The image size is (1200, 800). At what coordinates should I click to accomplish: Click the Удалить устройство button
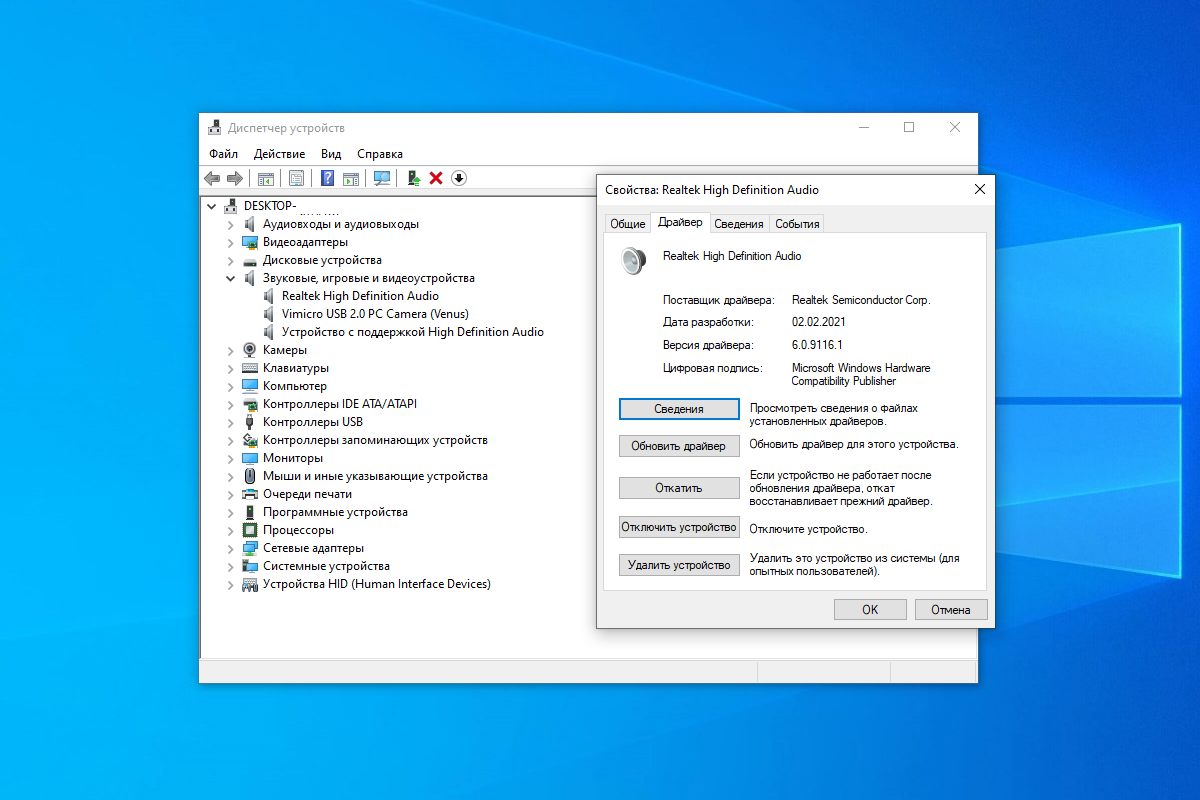pyautogui.click(x=679, y=565)
